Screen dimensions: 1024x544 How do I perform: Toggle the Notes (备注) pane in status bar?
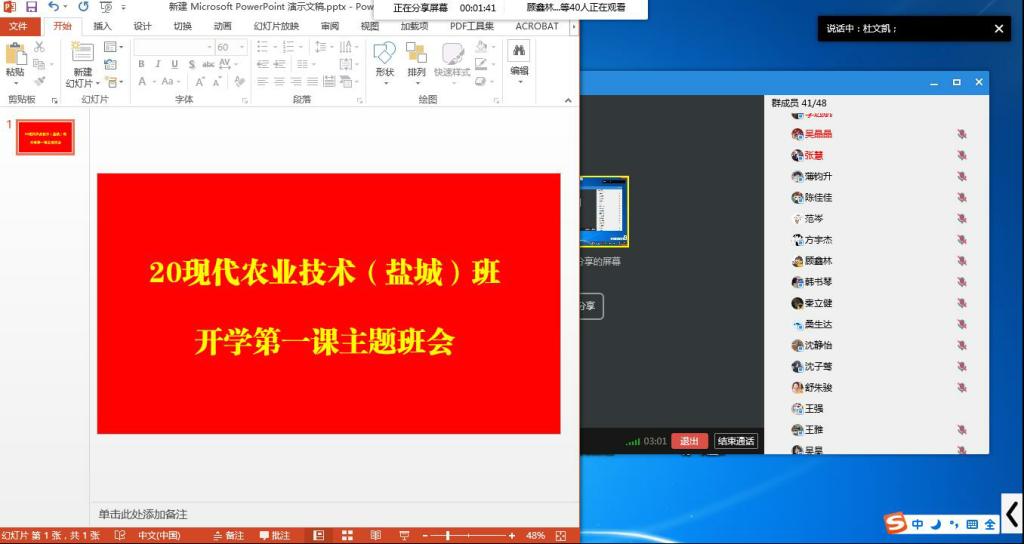coord(229,536)
